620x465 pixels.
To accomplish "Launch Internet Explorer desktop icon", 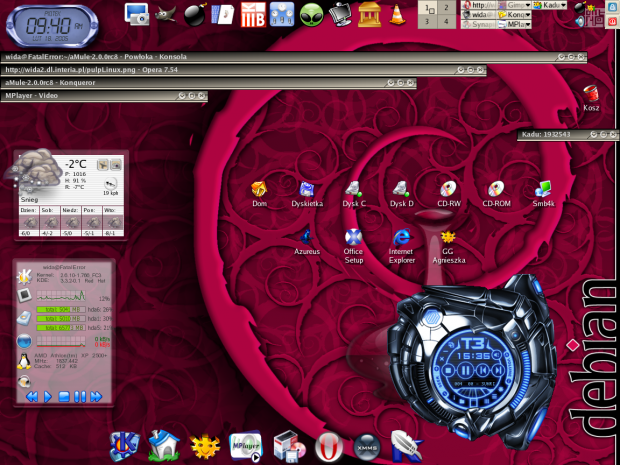I will tap(402, 246).
